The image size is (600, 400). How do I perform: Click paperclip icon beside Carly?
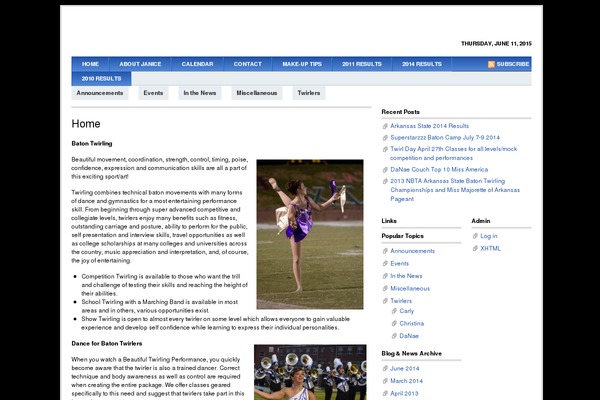pos(394,311)
